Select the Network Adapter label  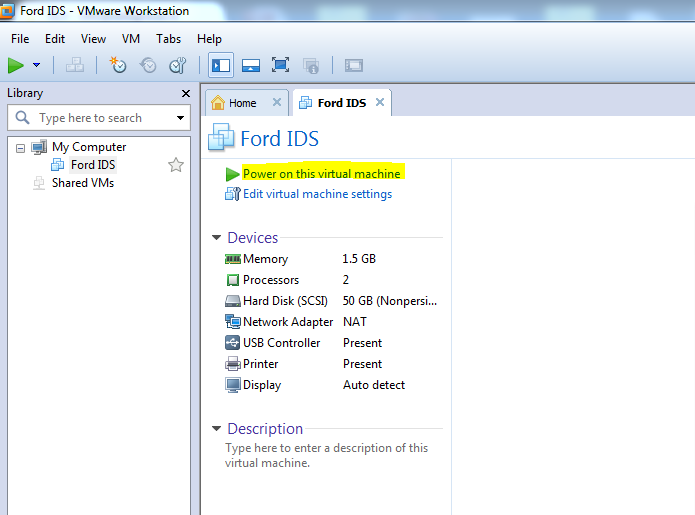point(288,322)
